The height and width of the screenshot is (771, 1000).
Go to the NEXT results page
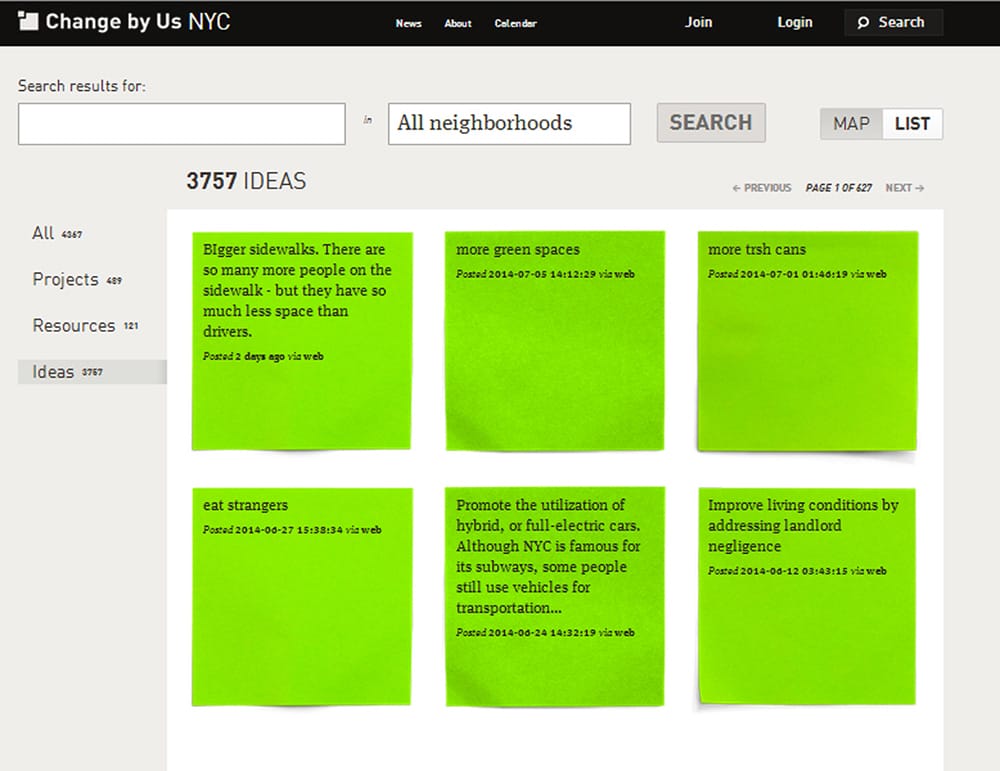pos(904,188)
